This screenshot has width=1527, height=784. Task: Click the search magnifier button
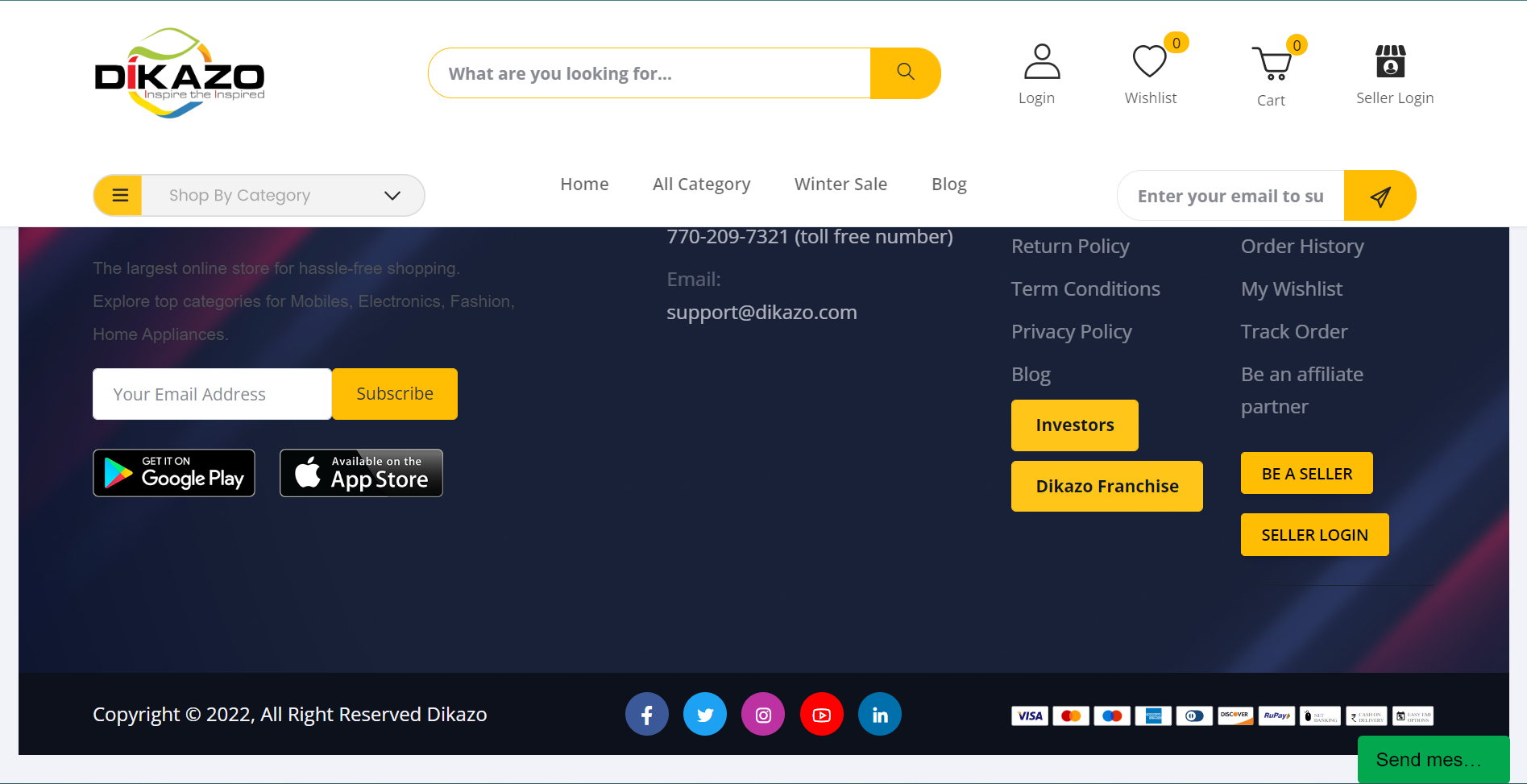click(x=905, y=73)
